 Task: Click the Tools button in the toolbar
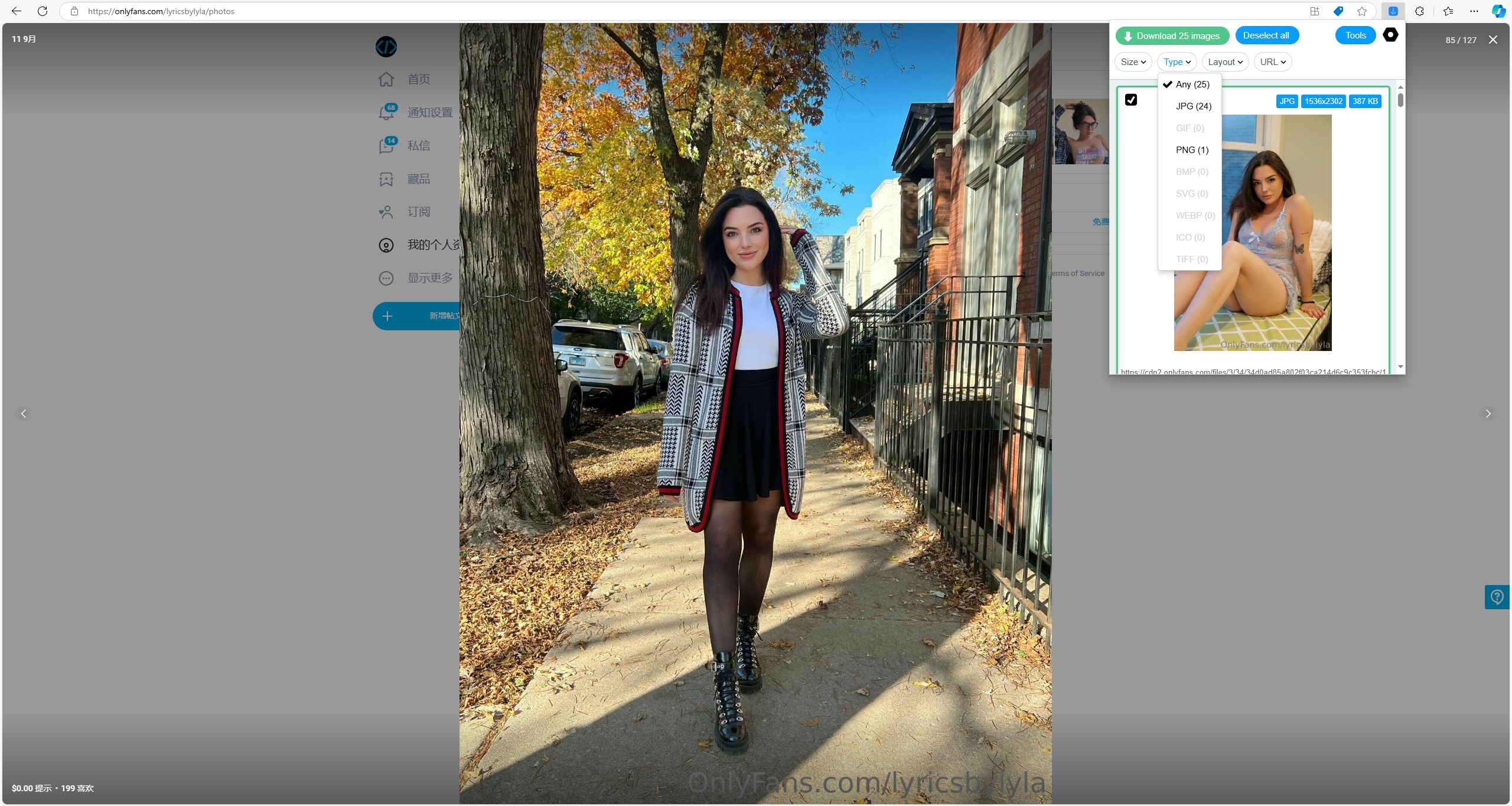click(x=1356, y=35)
